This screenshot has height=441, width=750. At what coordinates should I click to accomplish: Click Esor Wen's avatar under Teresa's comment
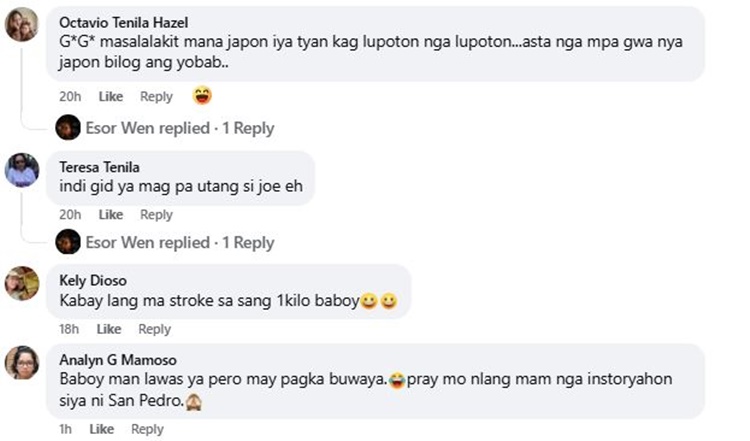[68, 242]
